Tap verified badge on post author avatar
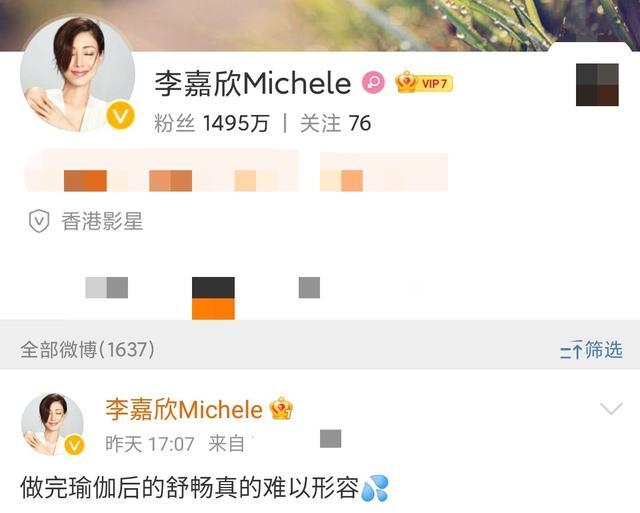Image resolution: width=640 pixels, height=513 pixels. click(x=74, y=445)
